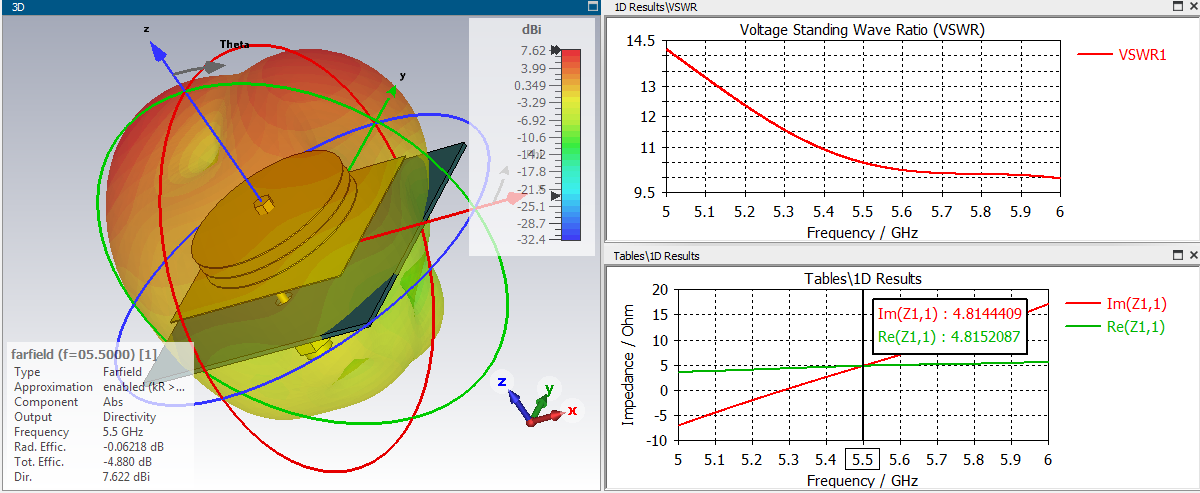1200x493 pixels.
Task: Close the Tables\1D Results panel
Action: [x=1192, y=255]
